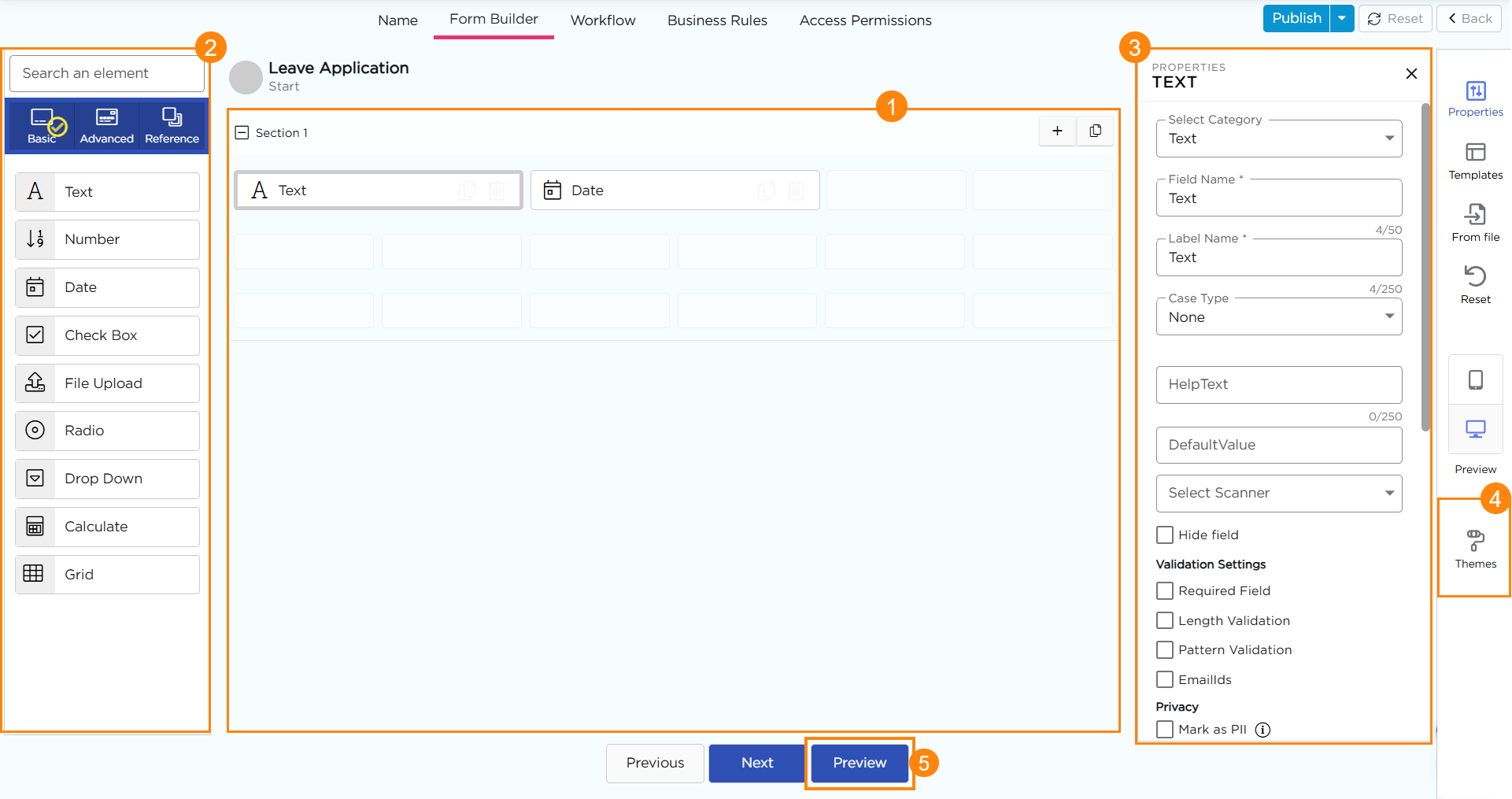The width and height of the screenshot is (1512, 799).
Task: Click the PII info icon
Action: click(x=1262, y=730)
